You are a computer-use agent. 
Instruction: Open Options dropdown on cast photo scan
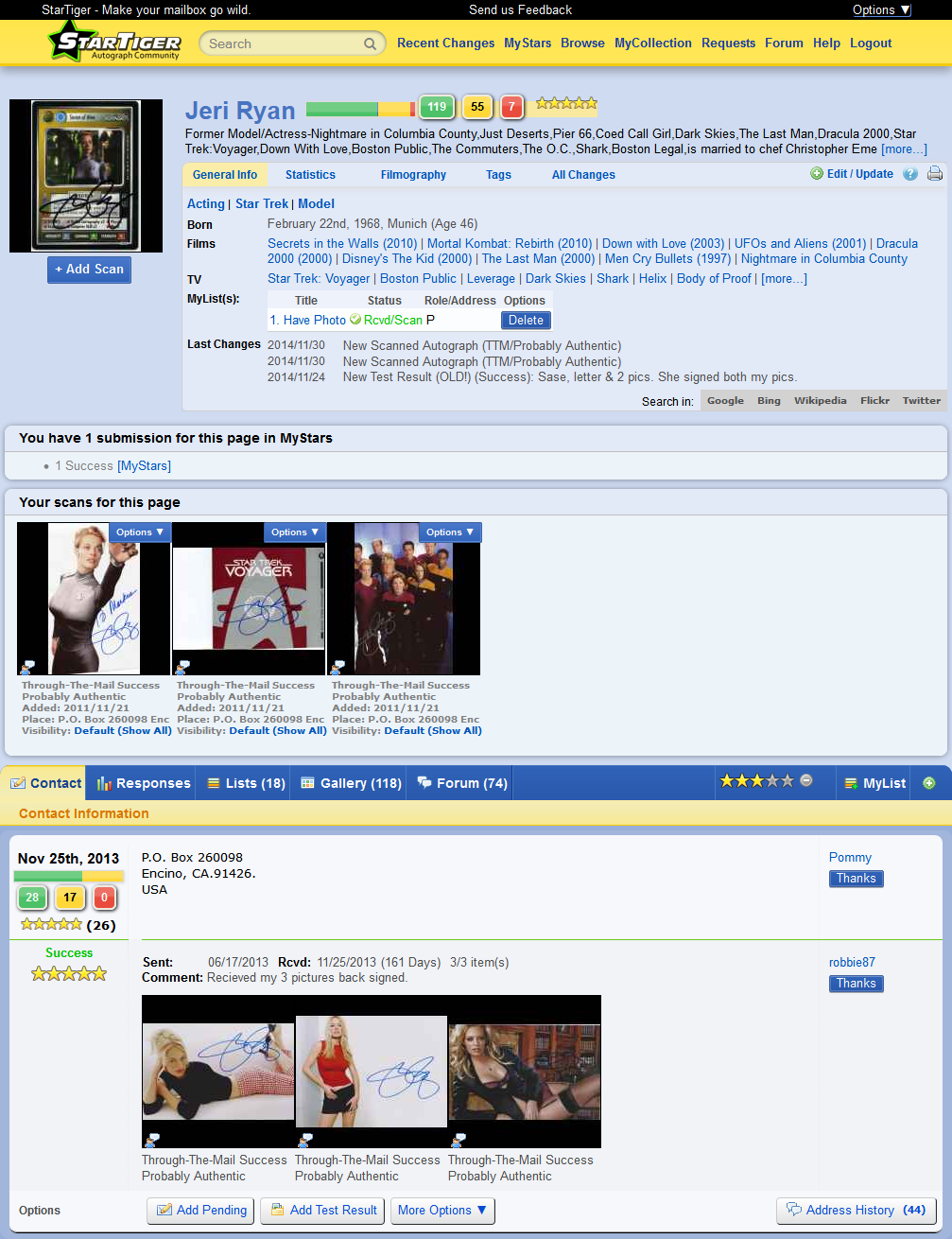click(450, 532)
